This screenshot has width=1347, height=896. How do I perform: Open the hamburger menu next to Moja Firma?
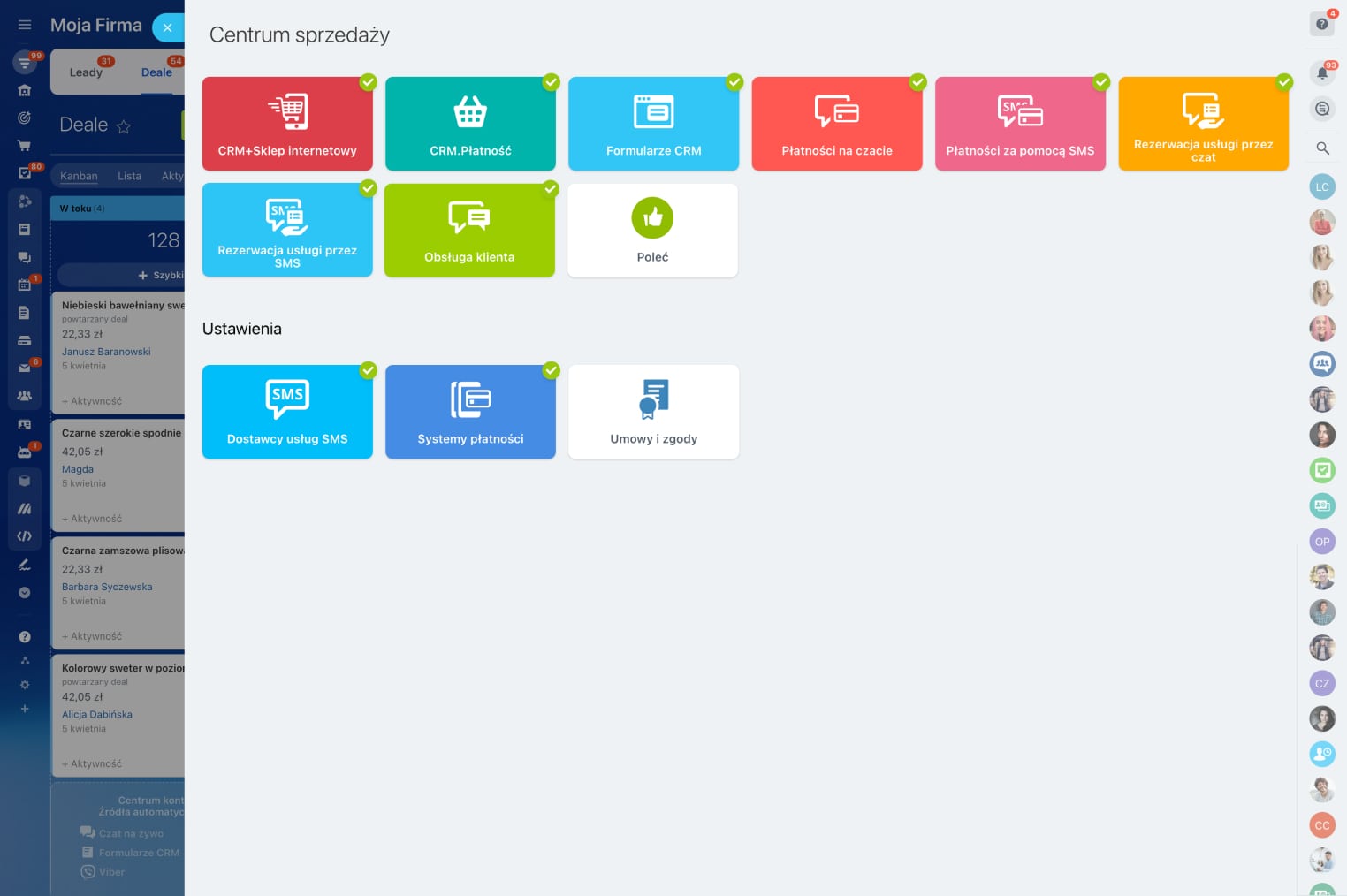pos(25,25)
